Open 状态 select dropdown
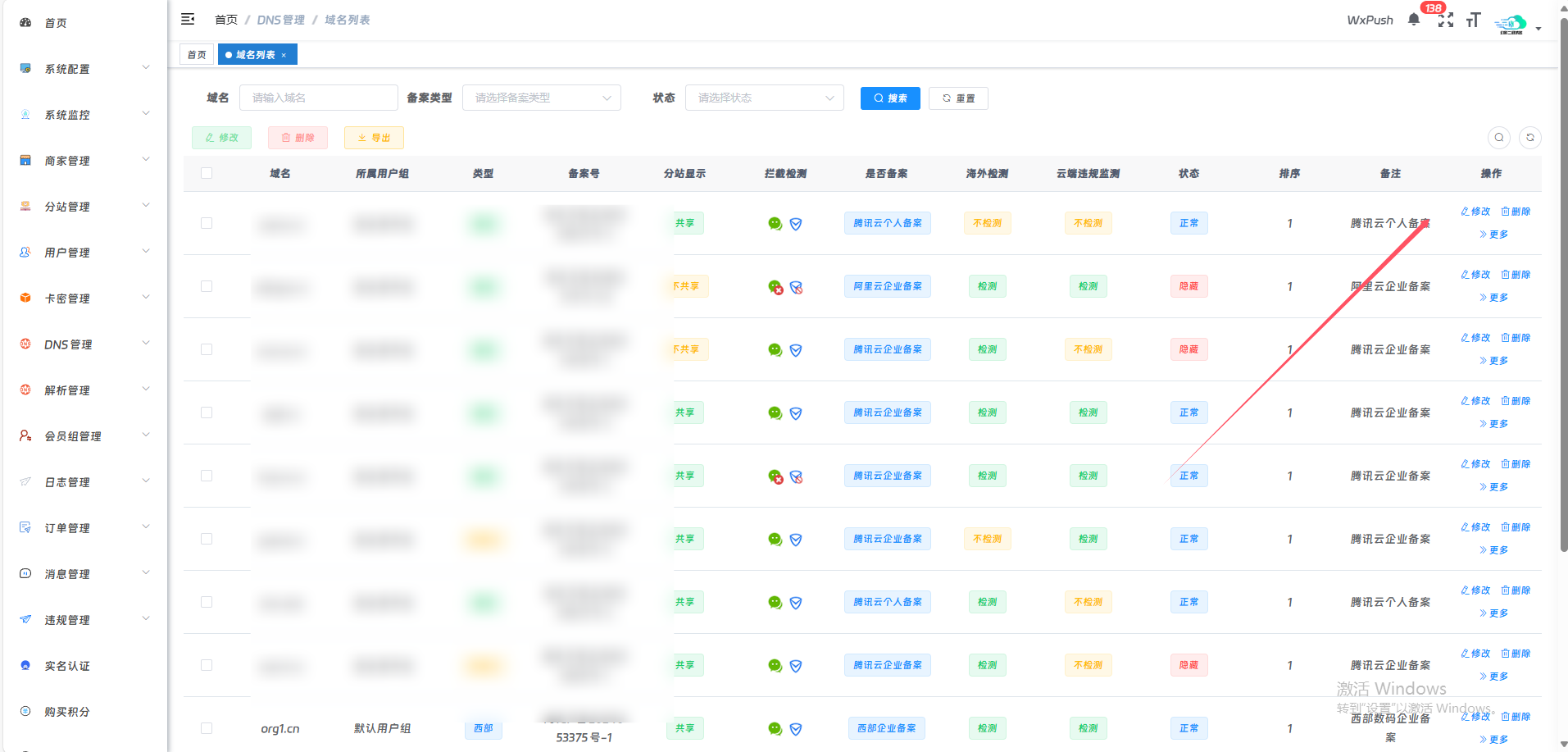This screenshot has height=752, width=1568. 765,98
